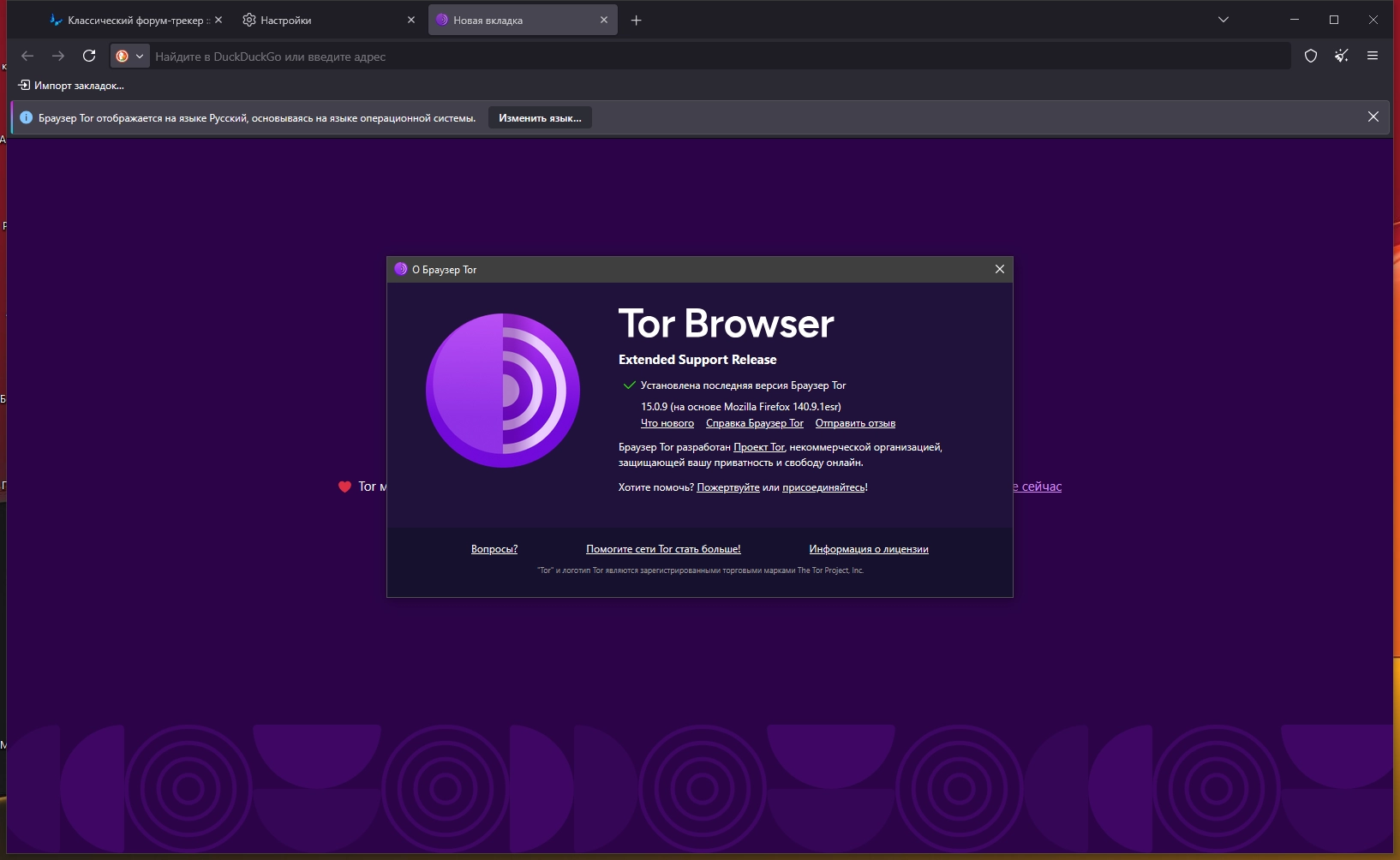Open Информация о лицензии link
This screenshot has width=1400, height=860.
point(869,549)
